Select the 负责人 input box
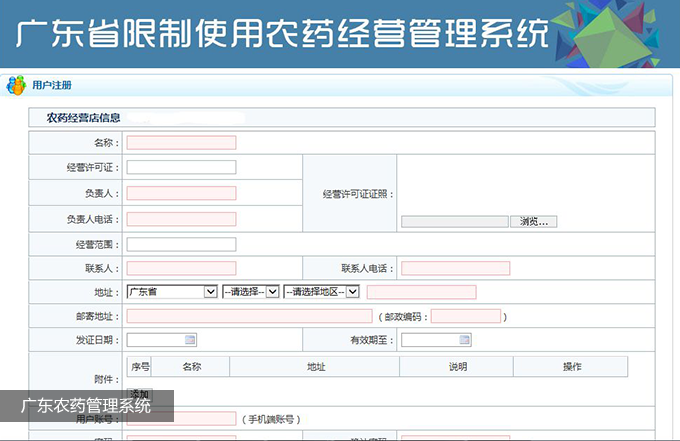Viewport: 680px width, 441px height. tap(181, 193)
